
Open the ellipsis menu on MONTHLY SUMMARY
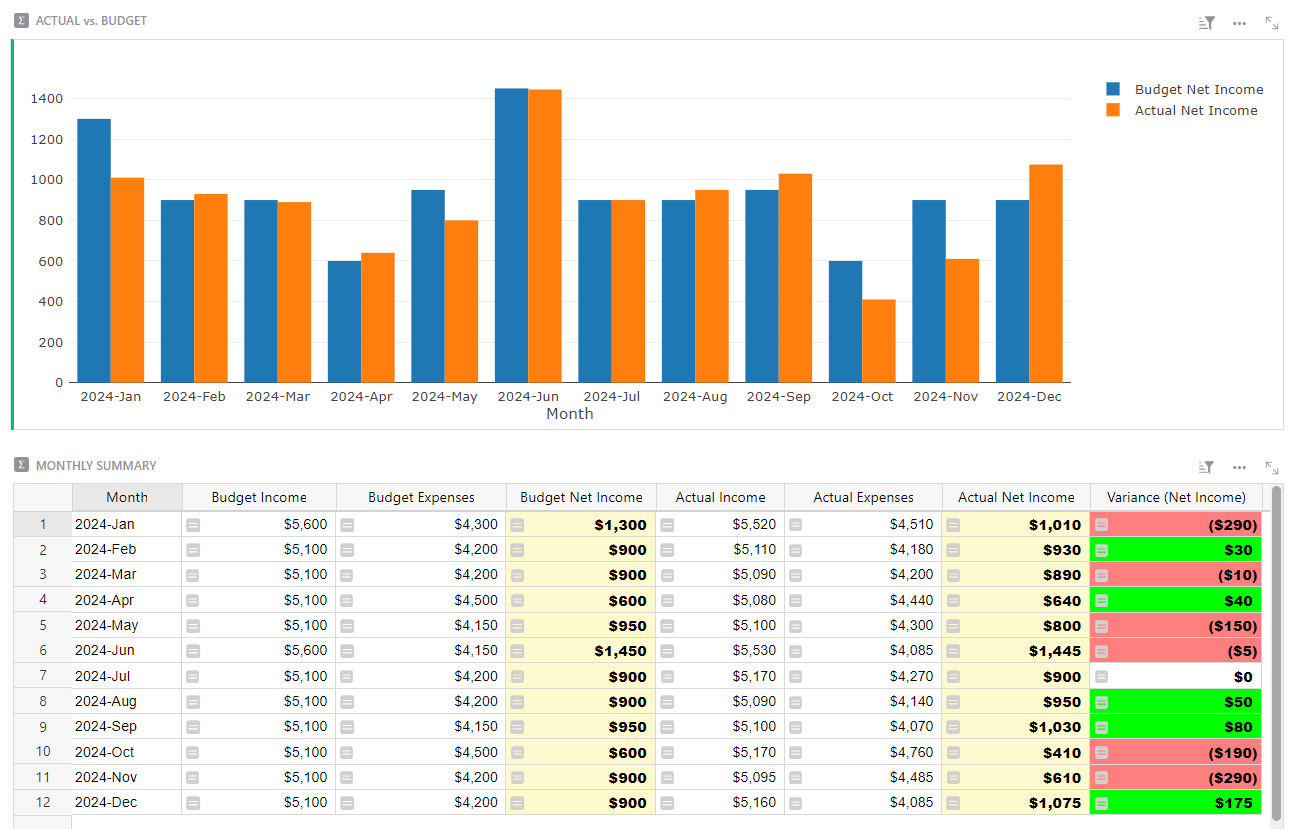[x=1239, y=466]
